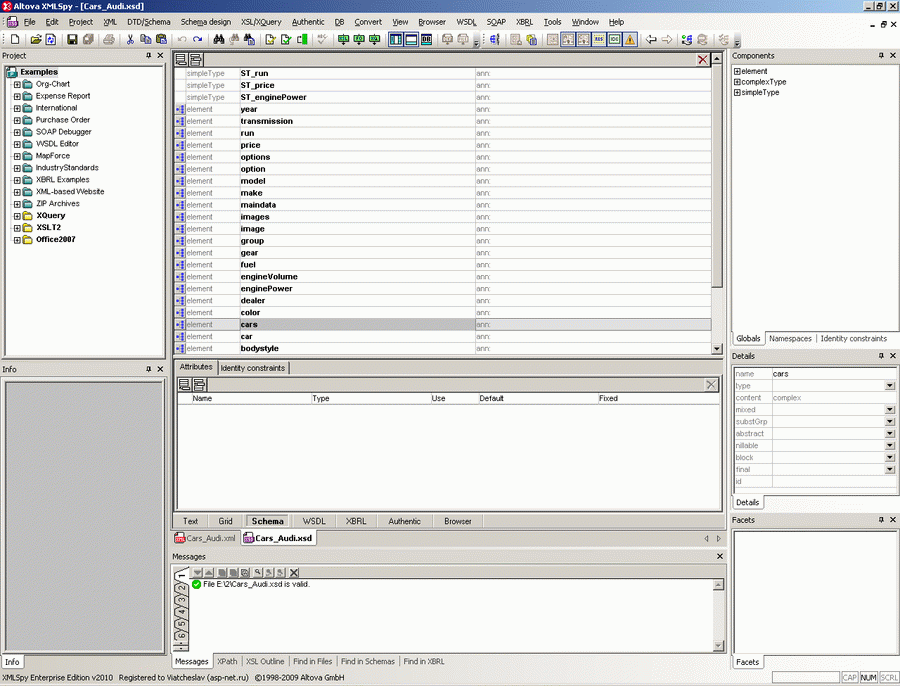
Task: Click the Insert icon in schema overview header
Action: point(195,59)
